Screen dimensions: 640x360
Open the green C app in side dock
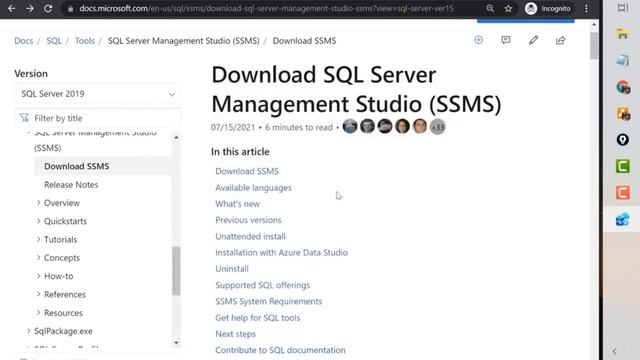pyautogui.click(x=622, y=167)
